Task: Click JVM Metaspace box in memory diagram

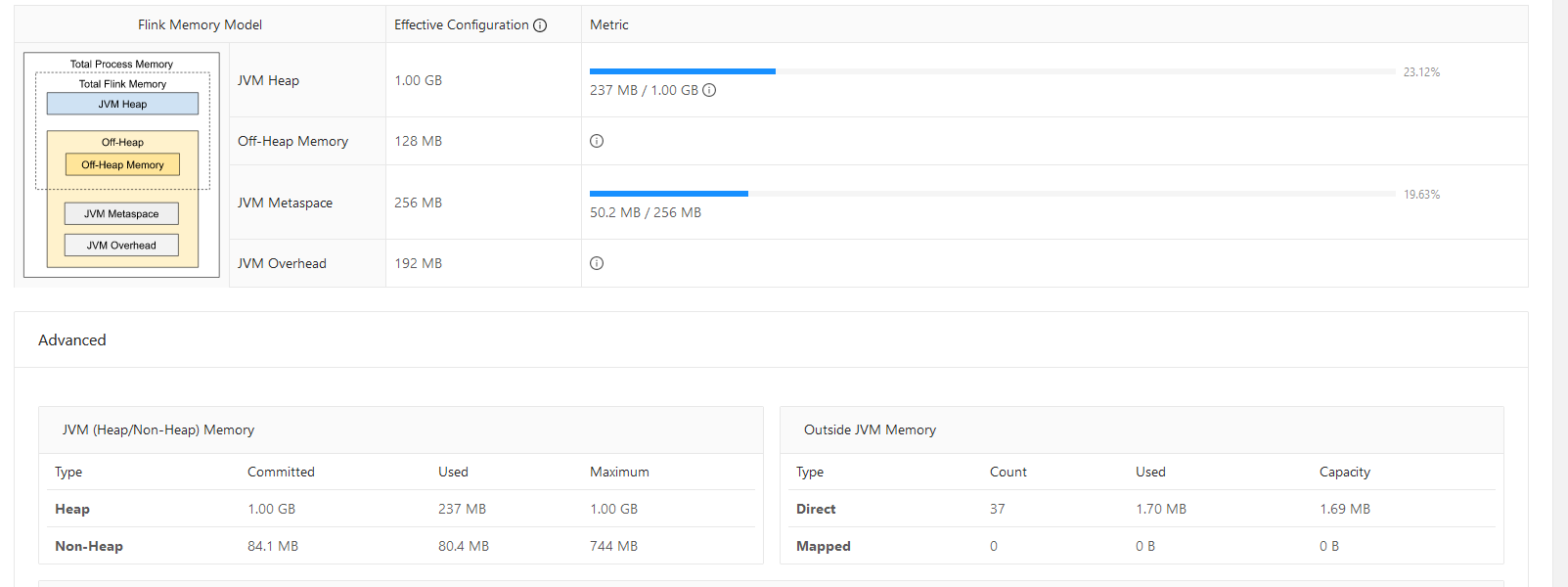Action: coord(121,213)
